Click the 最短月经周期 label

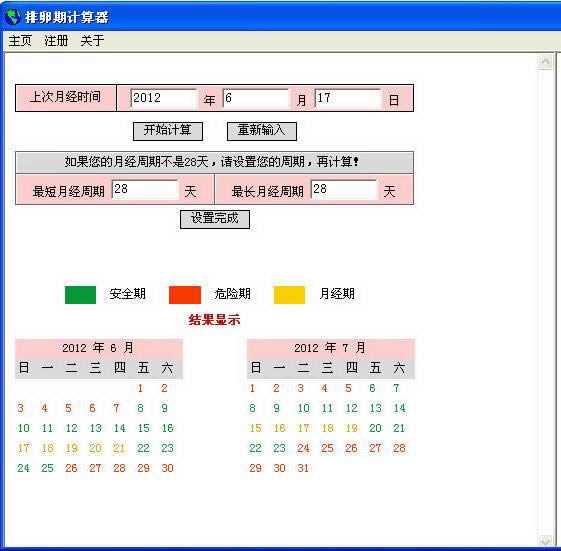[69, 192]
